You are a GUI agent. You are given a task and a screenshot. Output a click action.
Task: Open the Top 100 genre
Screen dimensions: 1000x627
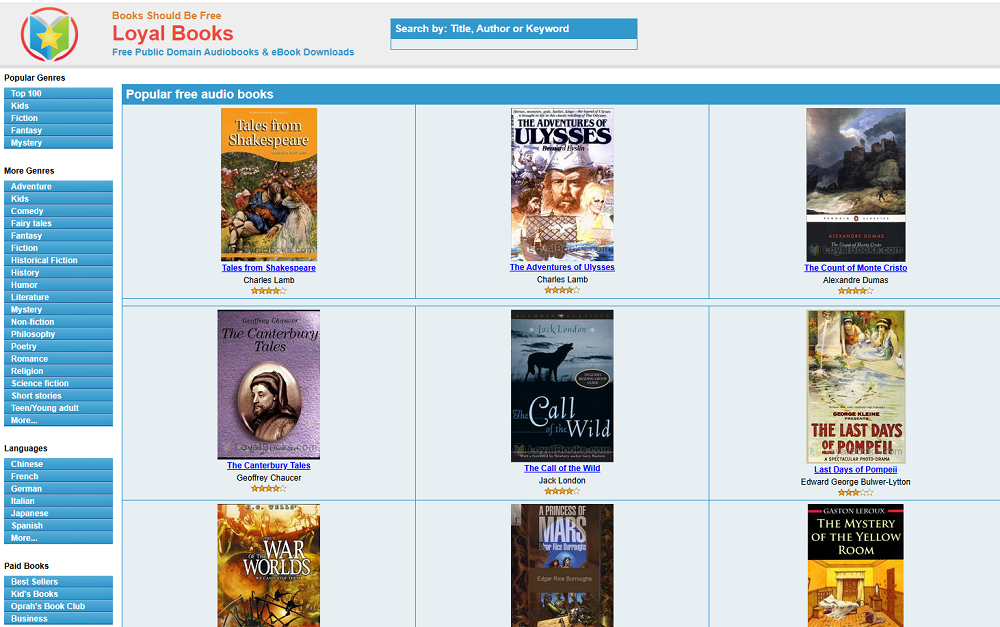pyautogui.click(x=58, y=93)
